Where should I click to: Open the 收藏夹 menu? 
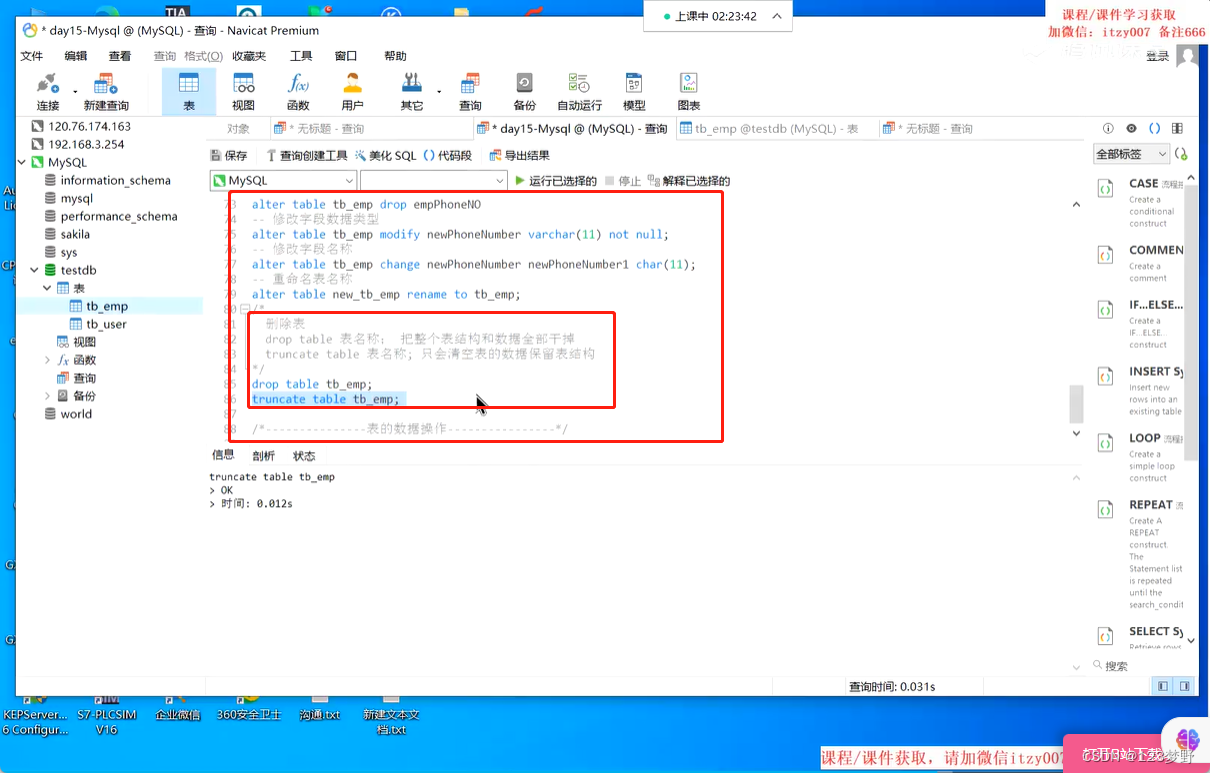click(249, 56)
